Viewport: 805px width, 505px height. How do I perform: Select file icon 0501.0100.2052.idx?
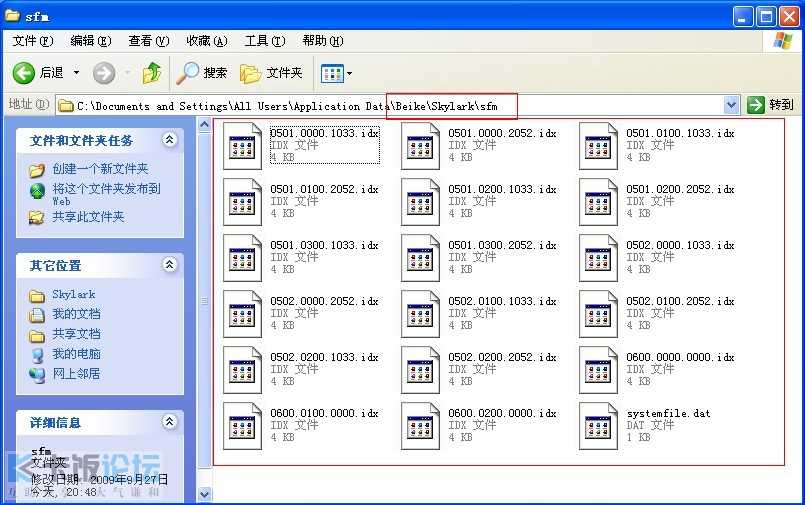[242, 202]
